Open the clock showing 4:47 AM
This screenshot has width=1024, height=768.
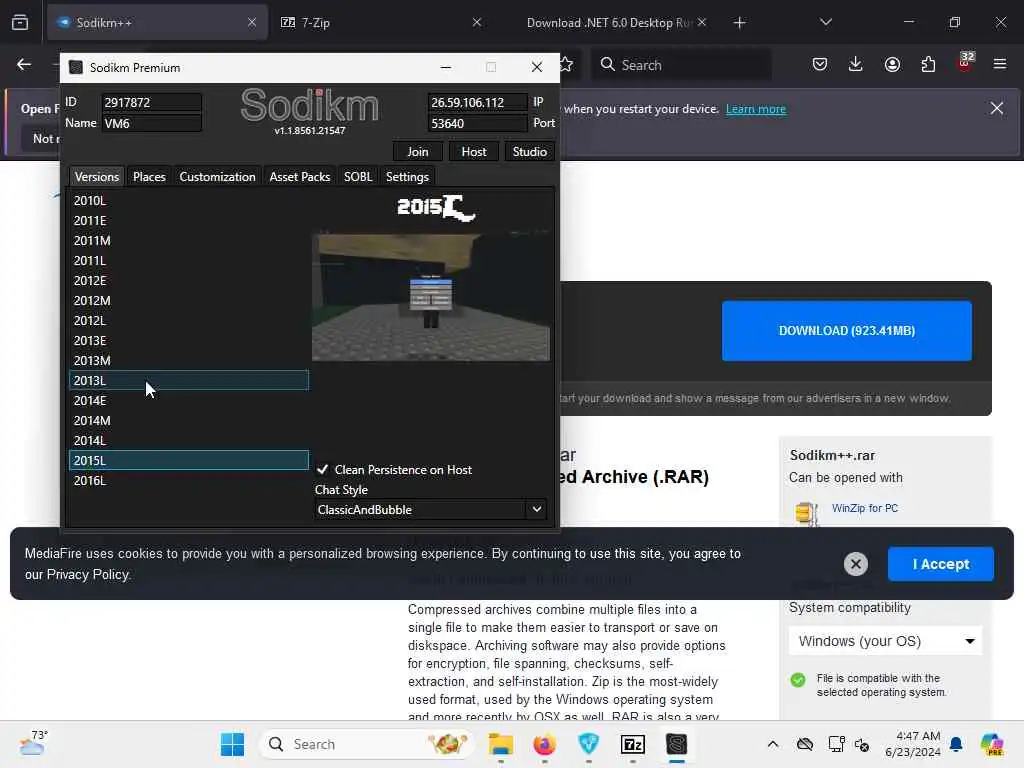coord(912,744)
